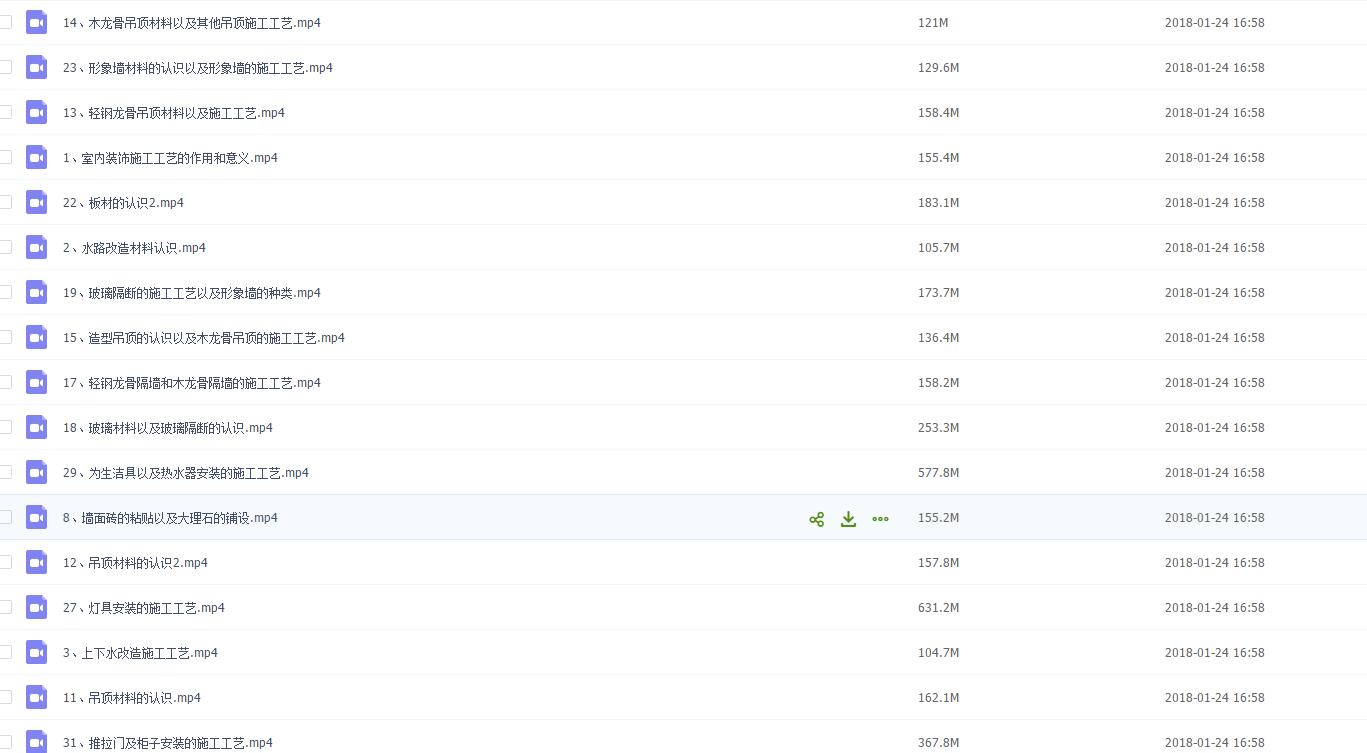Viewport: 1367px width, 753px height.
Task: Click file name 27、灯具安装的施工工艺.mp4
Action: tap(144, 607)
